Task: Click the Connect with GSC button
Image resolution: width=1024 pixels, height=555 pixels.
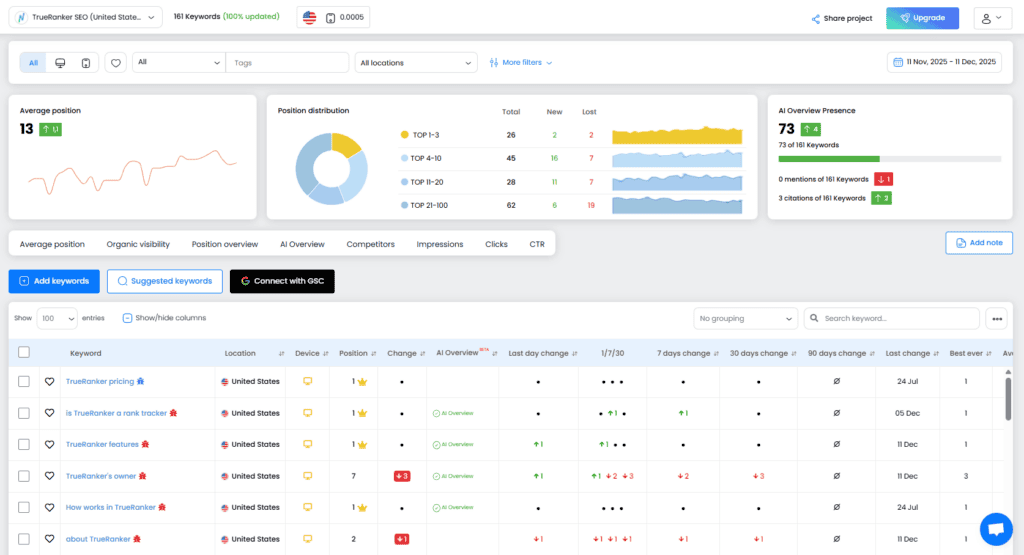Action: [282, 281]
